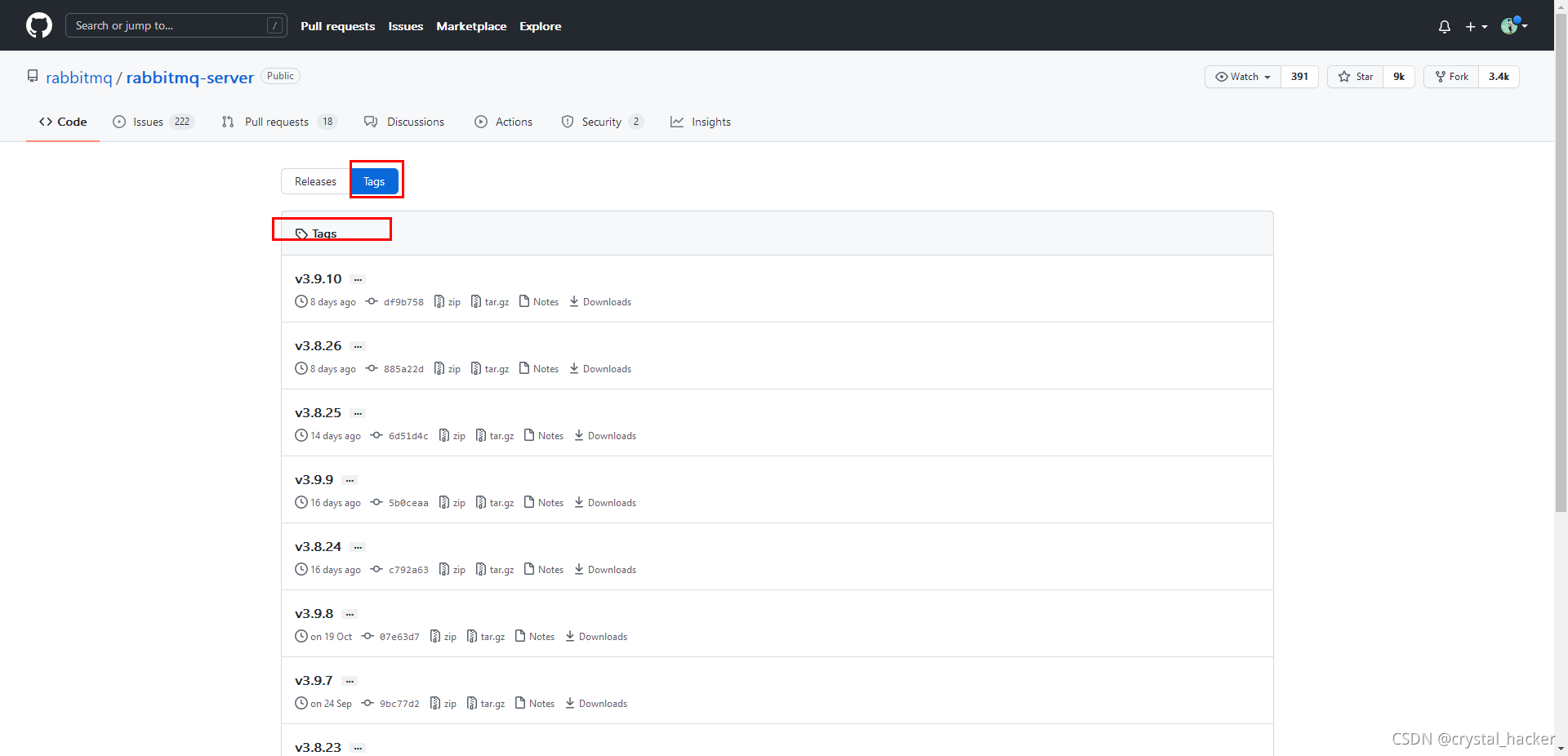Screen dimensions: 1568x756
Task: Expand the v3.9.10 tag message ellipsis
Action: [x=358, y=280]
